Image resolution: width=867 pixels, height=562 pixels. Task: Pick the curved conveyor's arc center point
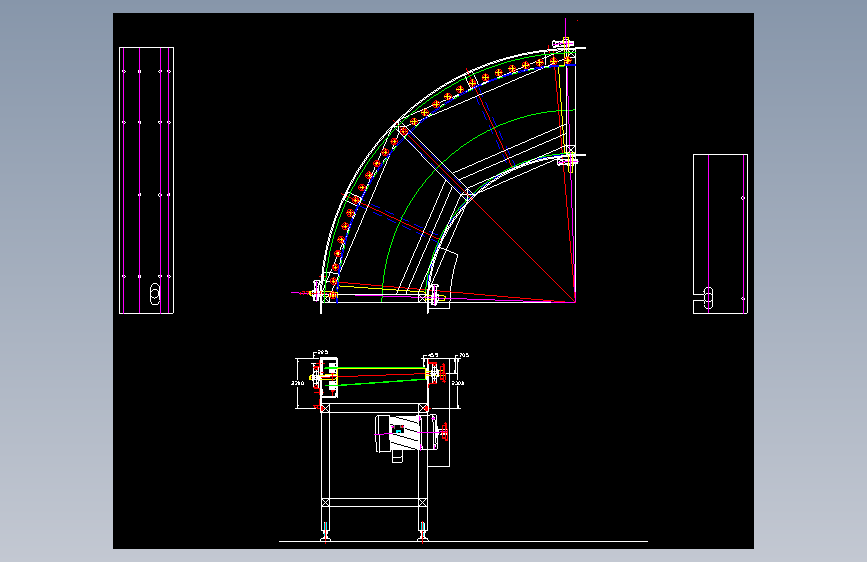click(574, 301)
